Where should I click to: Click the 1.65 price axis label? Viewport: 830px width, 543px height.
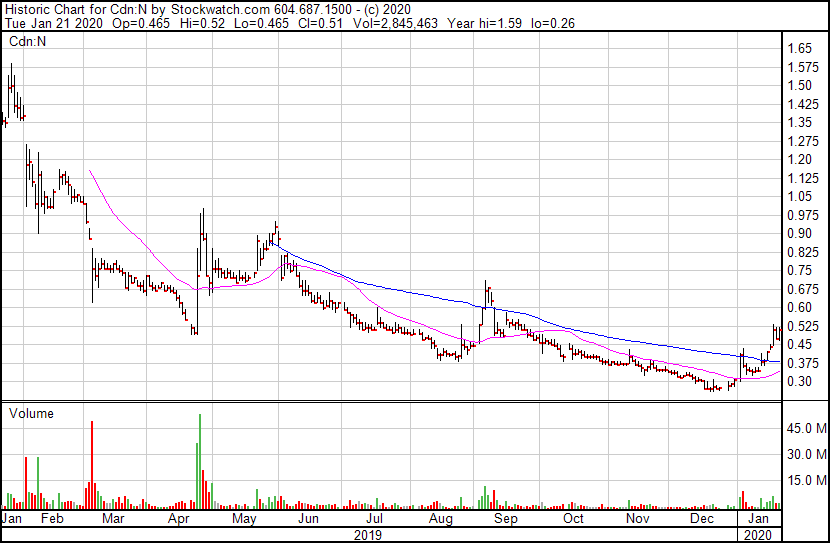pos(799,48)
